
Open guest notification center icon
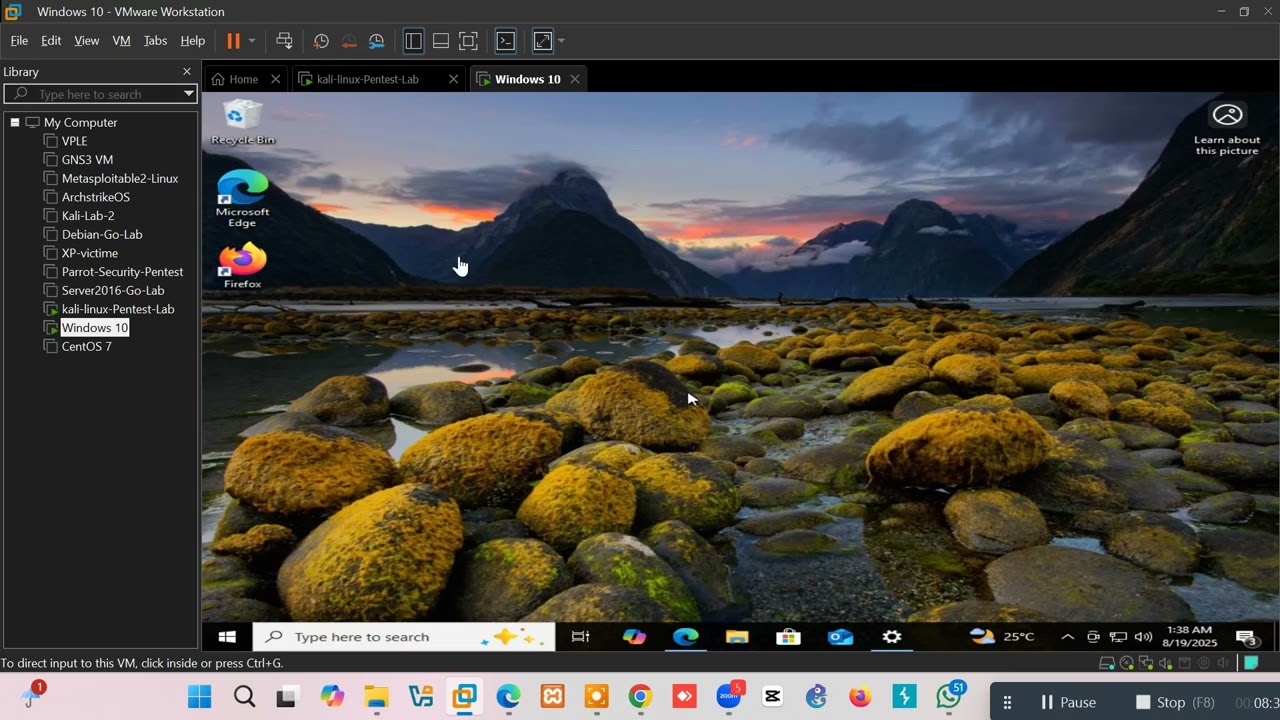tap(1246, 638)
